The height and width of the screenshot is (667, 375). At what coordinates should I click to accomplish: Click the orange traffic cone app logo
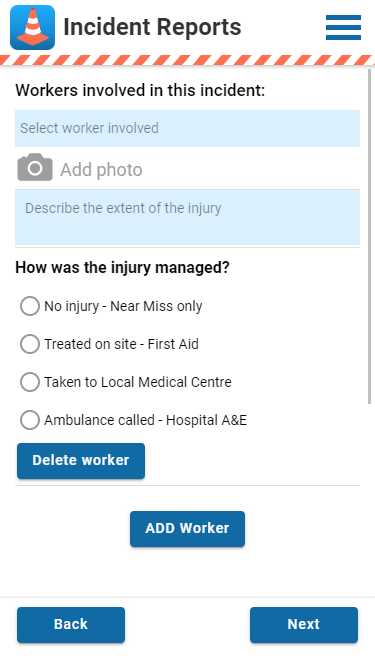(x=32, y=27)
